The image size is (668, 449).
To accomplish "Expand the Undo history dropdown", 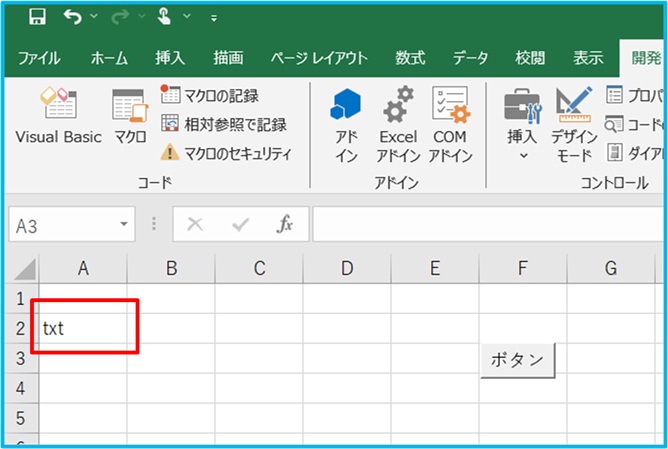I will pyautogui.click(x=94, y=17).
